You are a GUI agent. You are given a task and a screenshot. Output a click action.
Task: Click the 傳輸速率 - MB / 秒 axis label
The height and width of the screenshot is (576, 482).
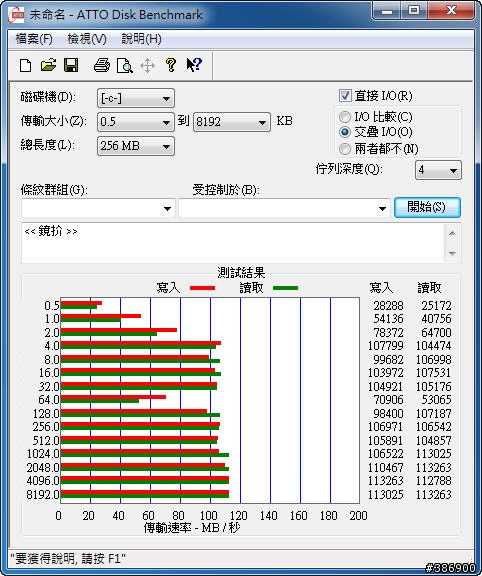[x=192, y=528]
